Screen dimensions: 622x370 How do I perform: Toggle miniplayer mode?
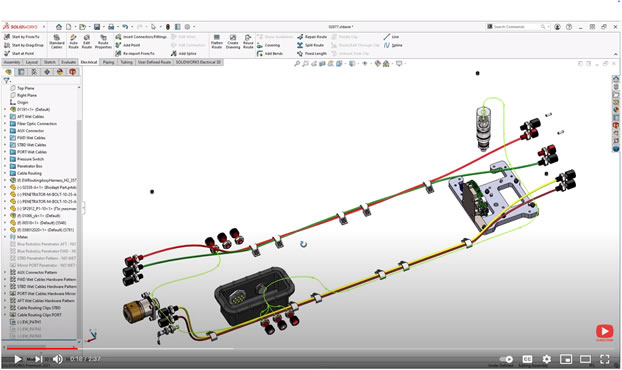[x=566, y=359]
